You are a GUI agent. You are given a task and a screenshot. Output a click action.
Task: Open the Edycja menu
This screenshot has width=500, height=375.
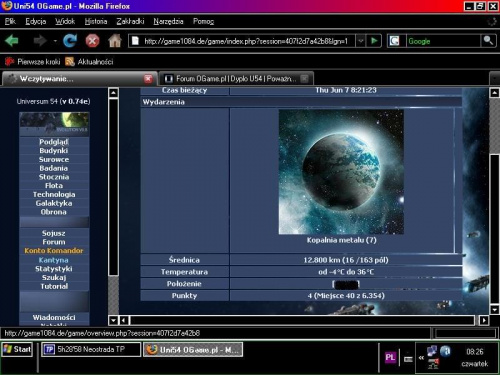pos(36,21)
